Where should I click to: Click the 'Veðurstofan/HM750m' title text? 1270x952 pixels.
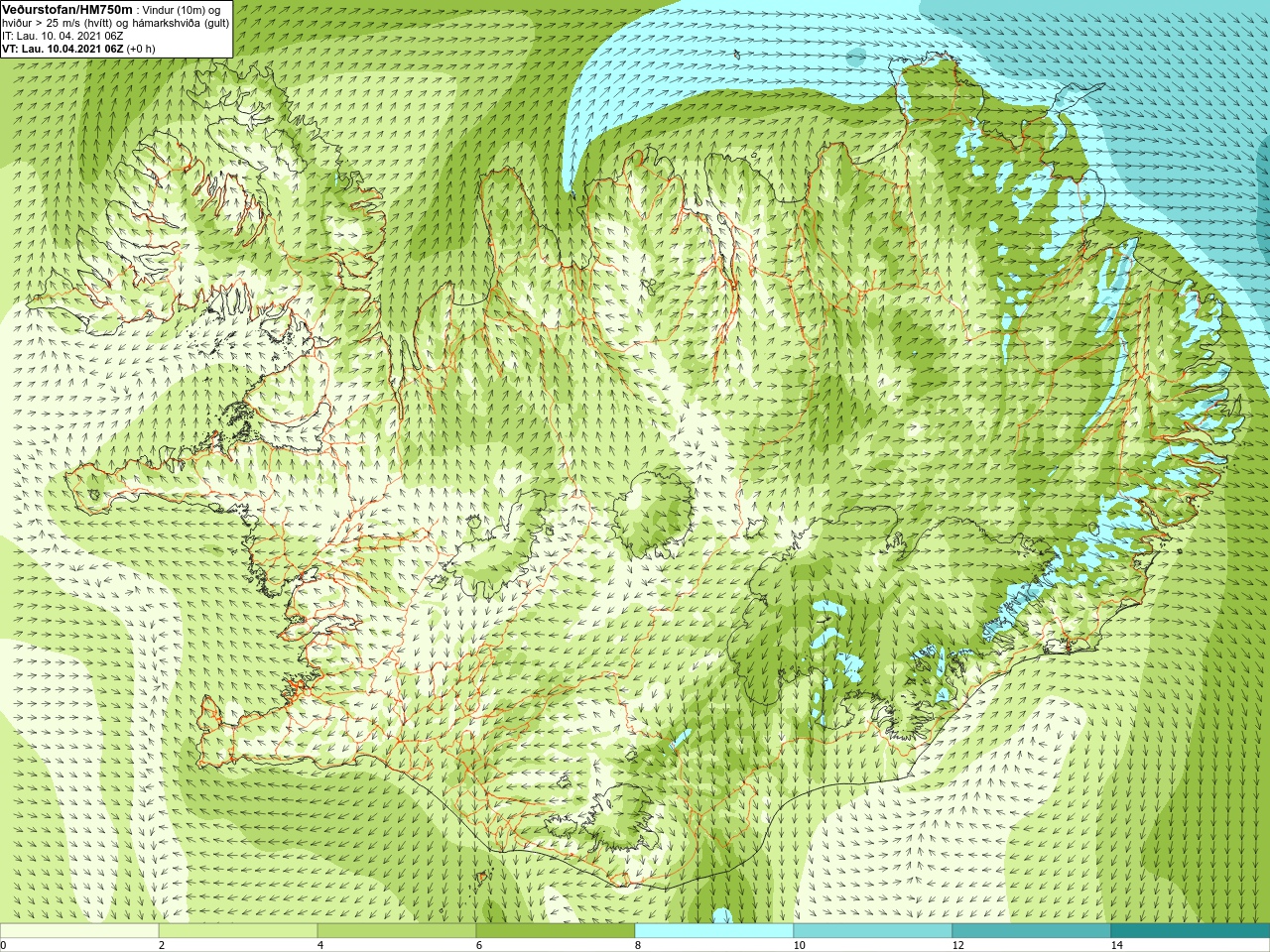[x=68, y=9]
